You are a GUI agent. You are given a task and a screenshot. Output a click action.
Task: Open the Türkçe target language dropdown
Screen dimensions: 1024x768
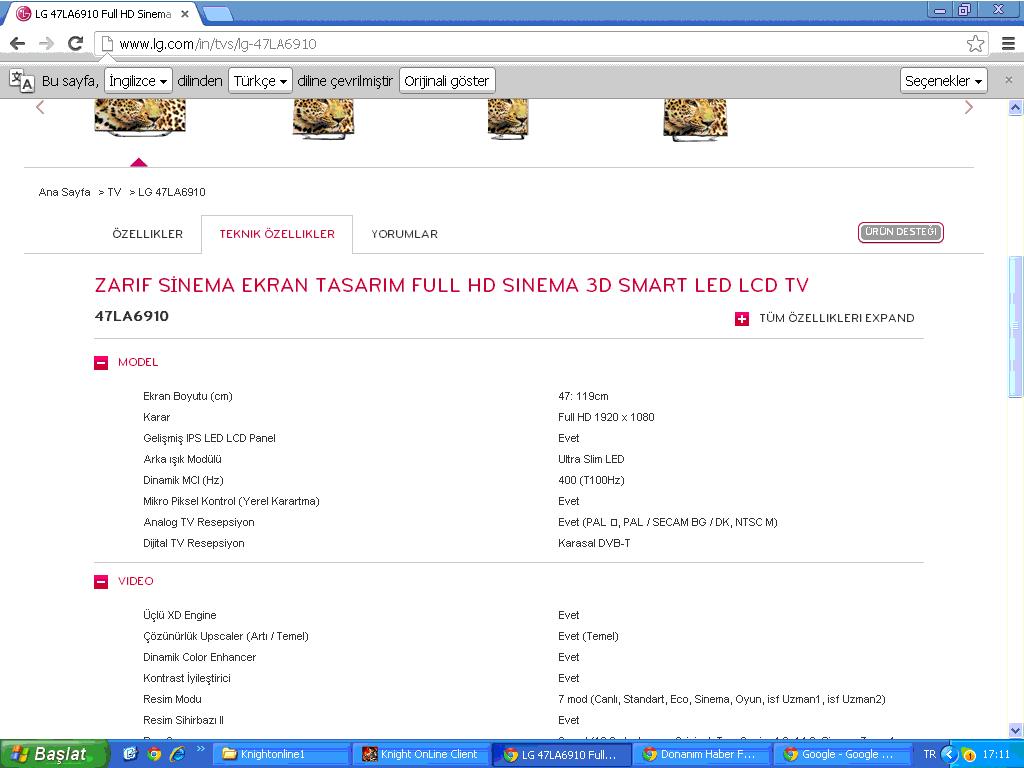click(259, 80)
